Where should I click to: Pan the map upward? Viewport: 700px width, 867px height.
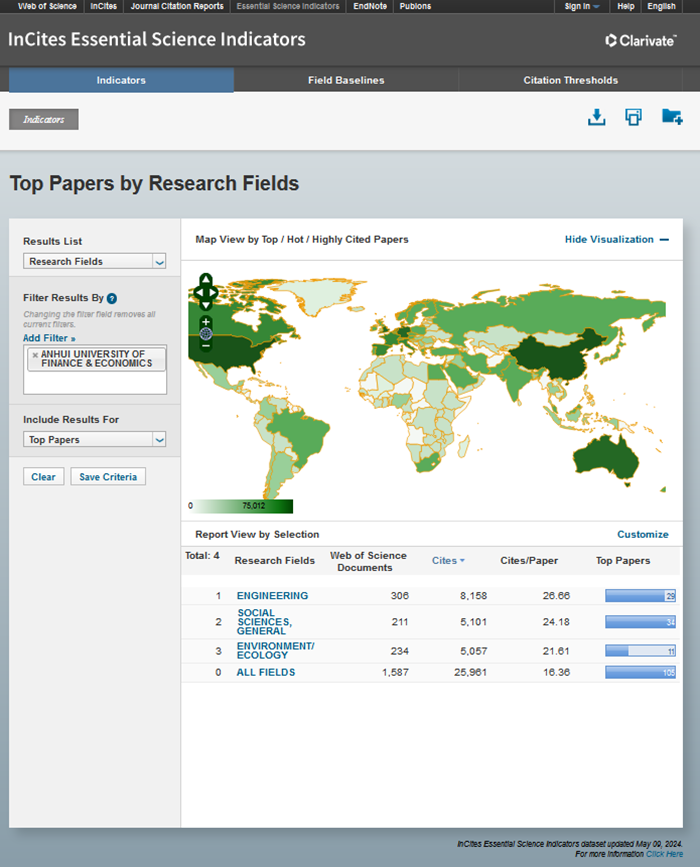(x=206, y=280)
